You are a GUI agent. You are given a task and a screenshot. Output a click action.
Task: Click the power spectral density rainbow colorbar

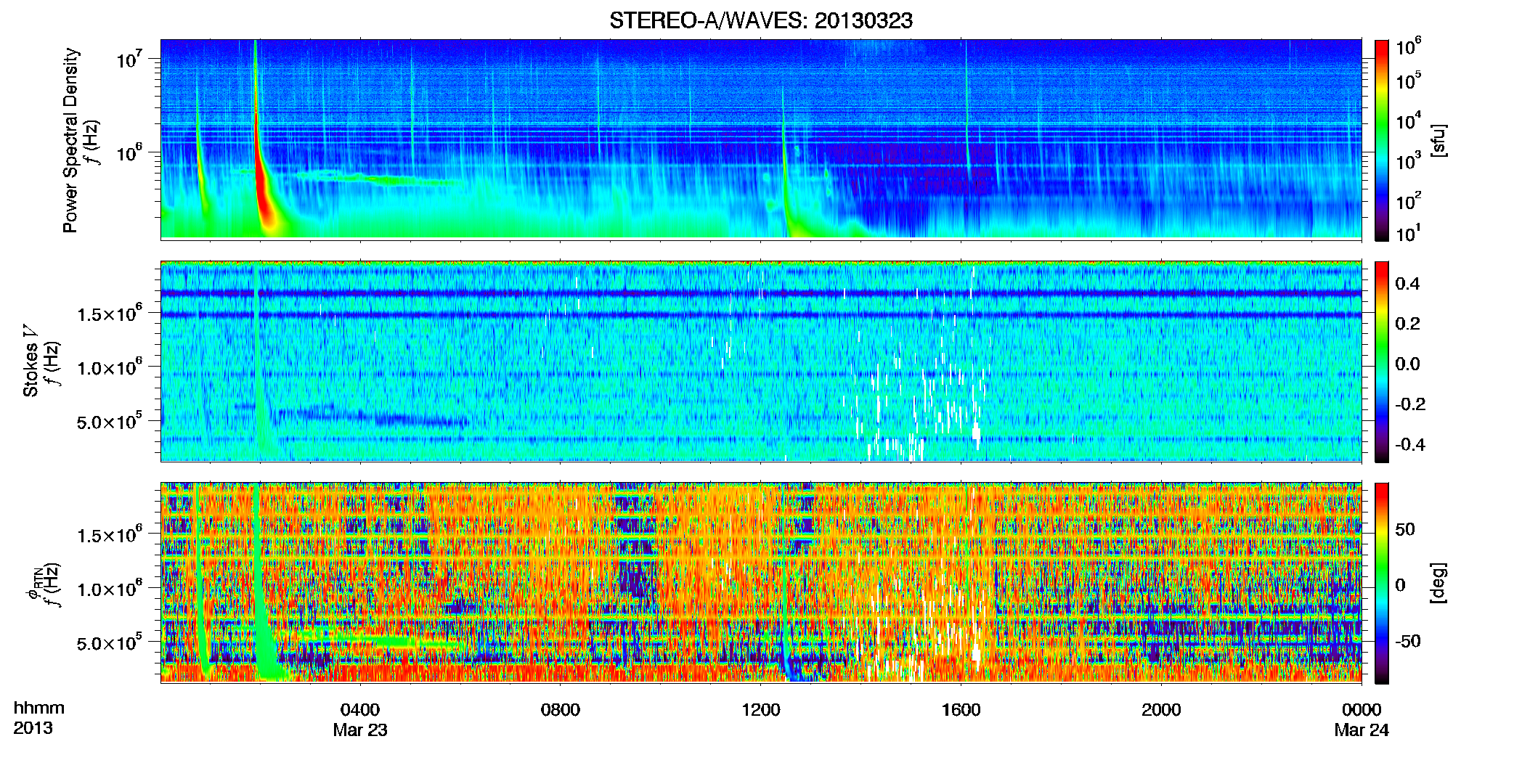[1382, 140]
